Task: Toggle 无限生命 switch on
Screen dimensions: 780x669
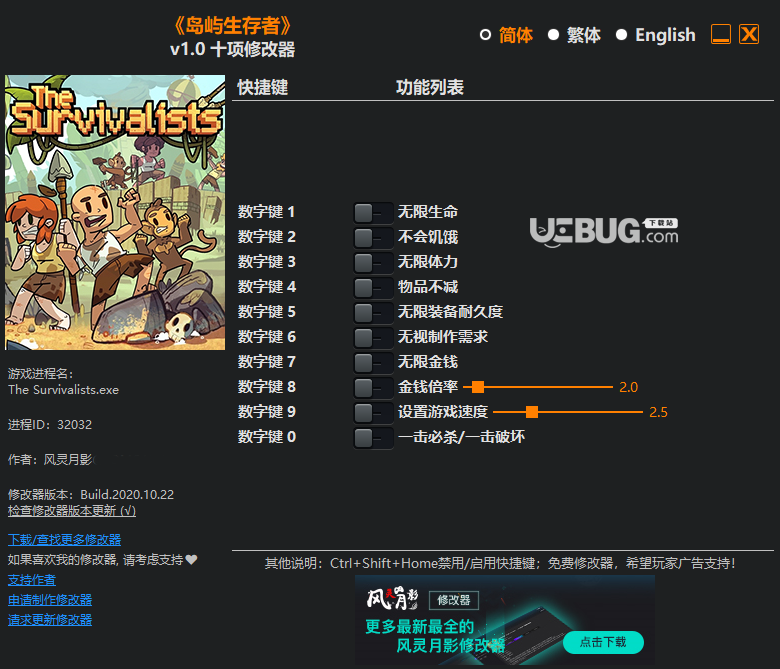Action: pyautogui.click(x=373, y=213)
